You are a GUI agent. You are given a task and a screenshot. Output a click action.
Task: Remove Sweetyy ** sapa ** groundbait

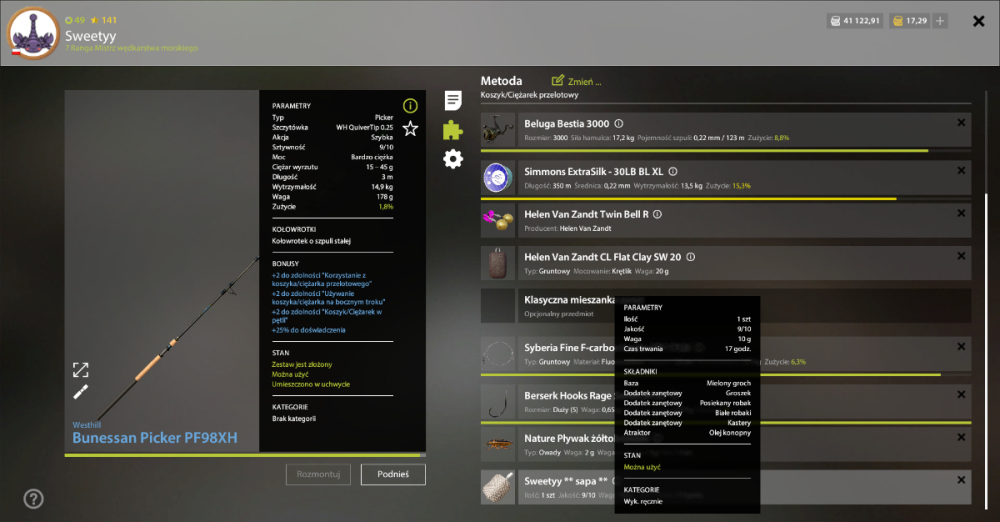[961, 480]
